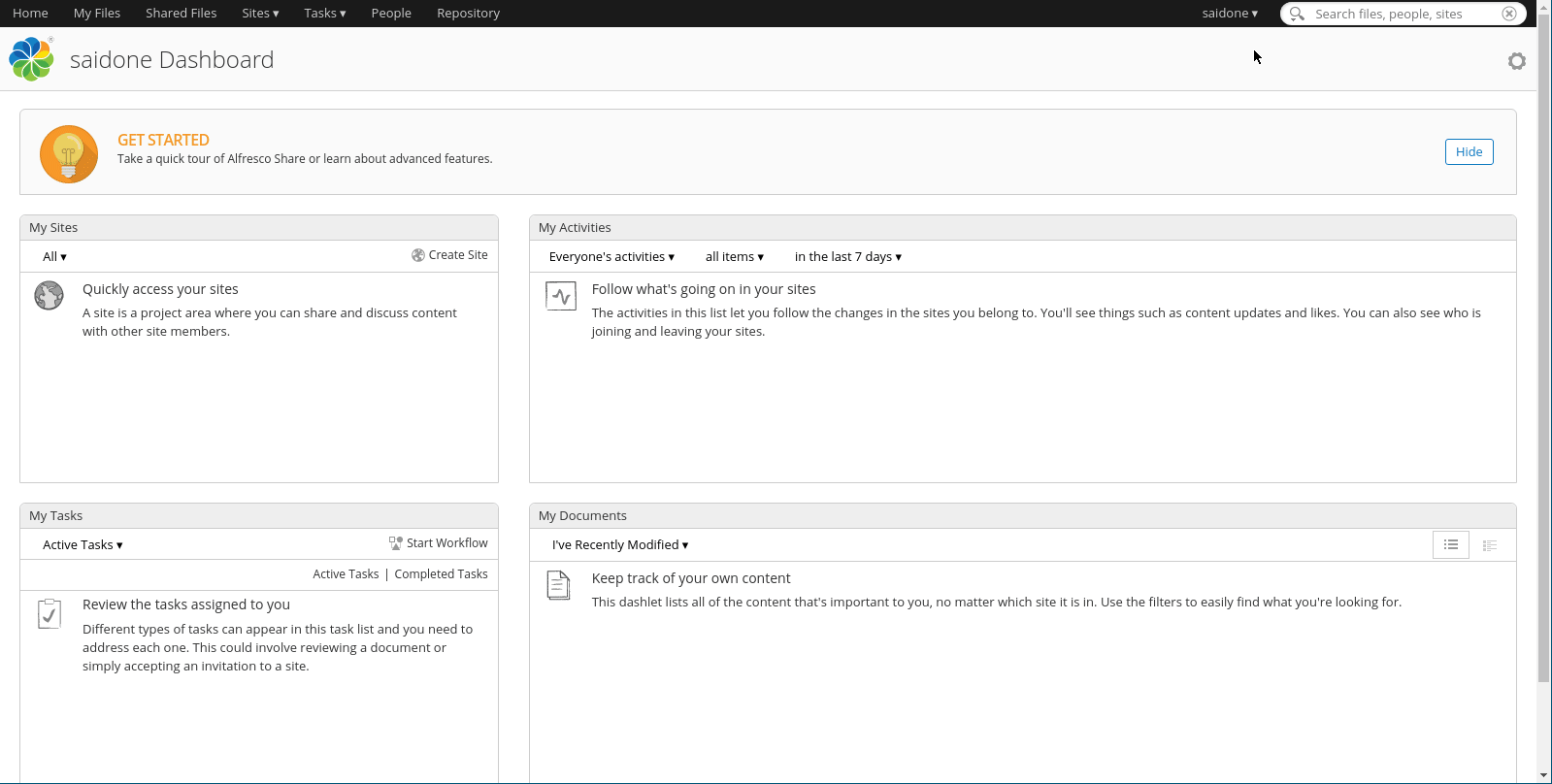Screen dimensions: 1552x784
Task: Click 'Follow what's going on in your sites'
Action: pos(704,289)
